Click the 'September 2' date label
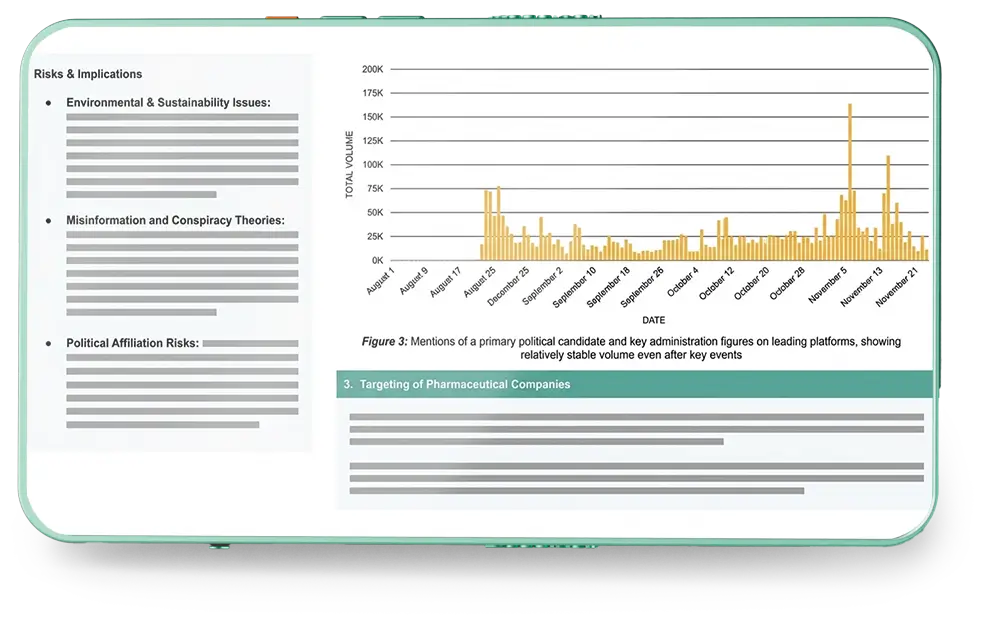Image resolution: width=987 pixels, height=618 pixels. point(543,286)
